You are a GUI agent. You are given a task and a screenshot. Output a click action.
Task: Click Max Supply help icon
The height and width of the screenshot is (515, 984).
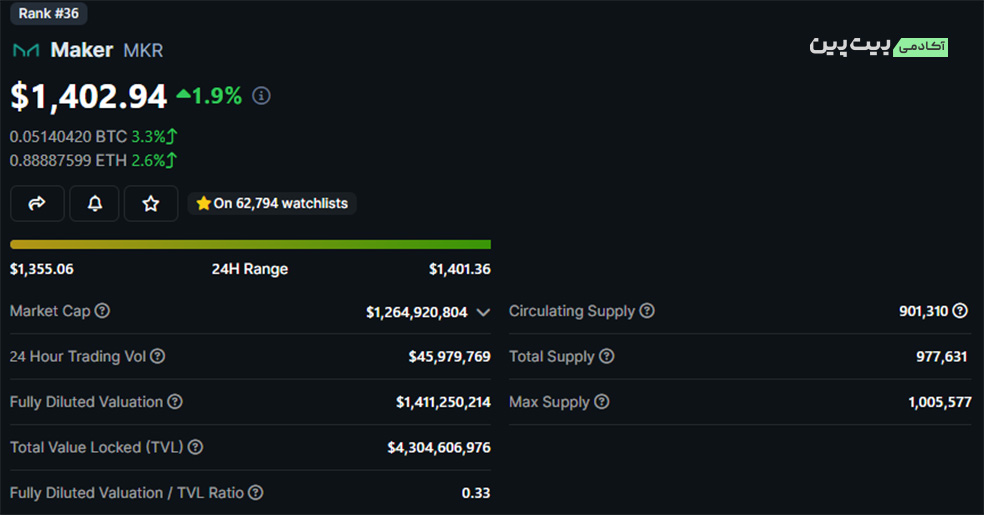[602, 401]
